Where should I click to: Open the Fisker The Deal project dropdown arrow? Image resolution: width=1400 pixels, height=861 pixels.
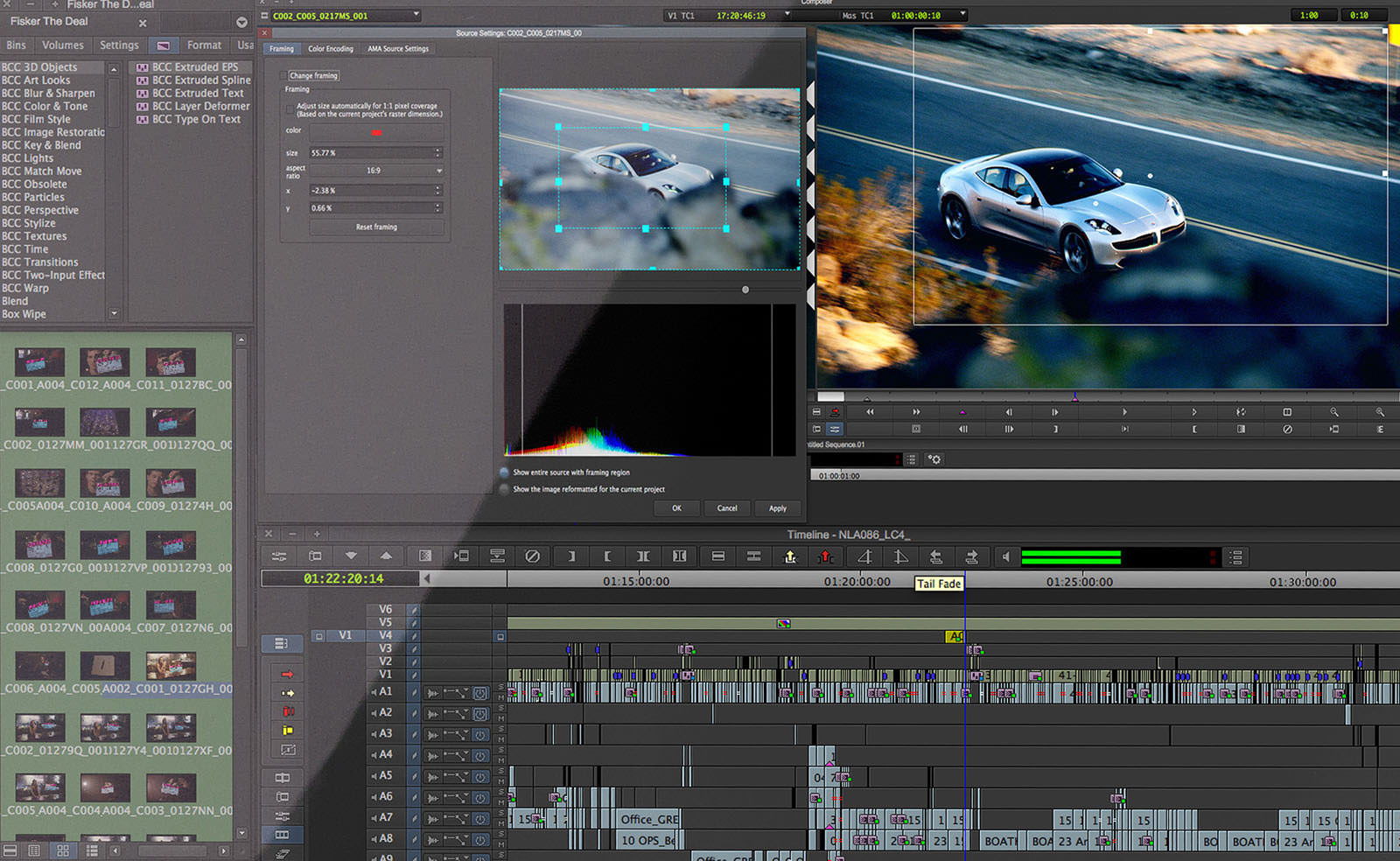click(x=241, y=22)
